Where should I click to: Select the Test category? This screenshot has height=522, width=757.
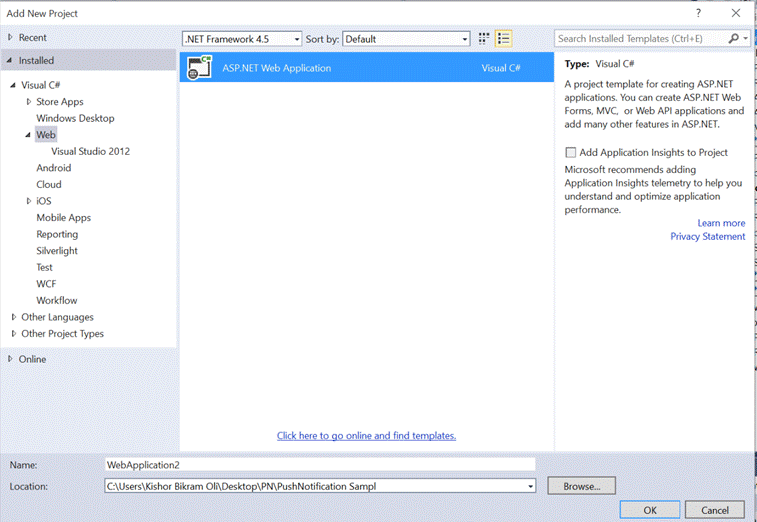coord(44,267)
